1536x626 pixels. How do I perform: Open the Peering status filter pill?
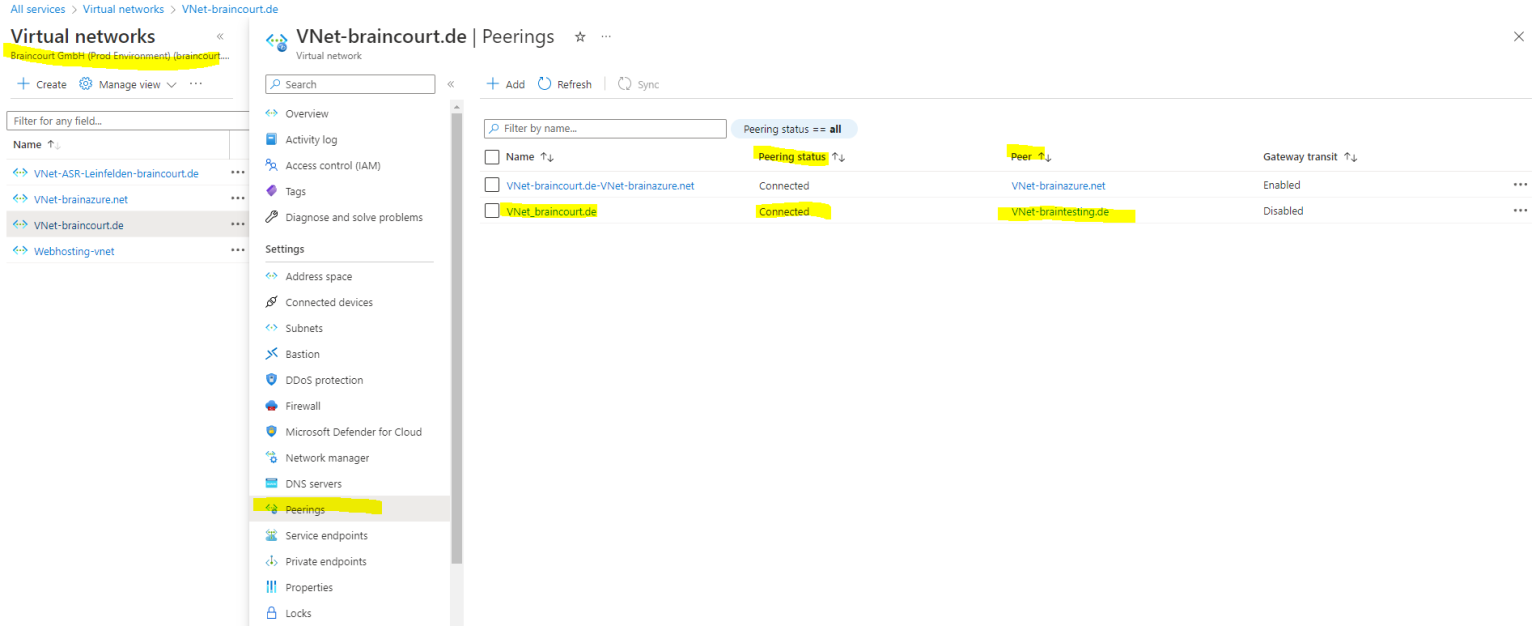pyautogui.click(x=794, y=128)
